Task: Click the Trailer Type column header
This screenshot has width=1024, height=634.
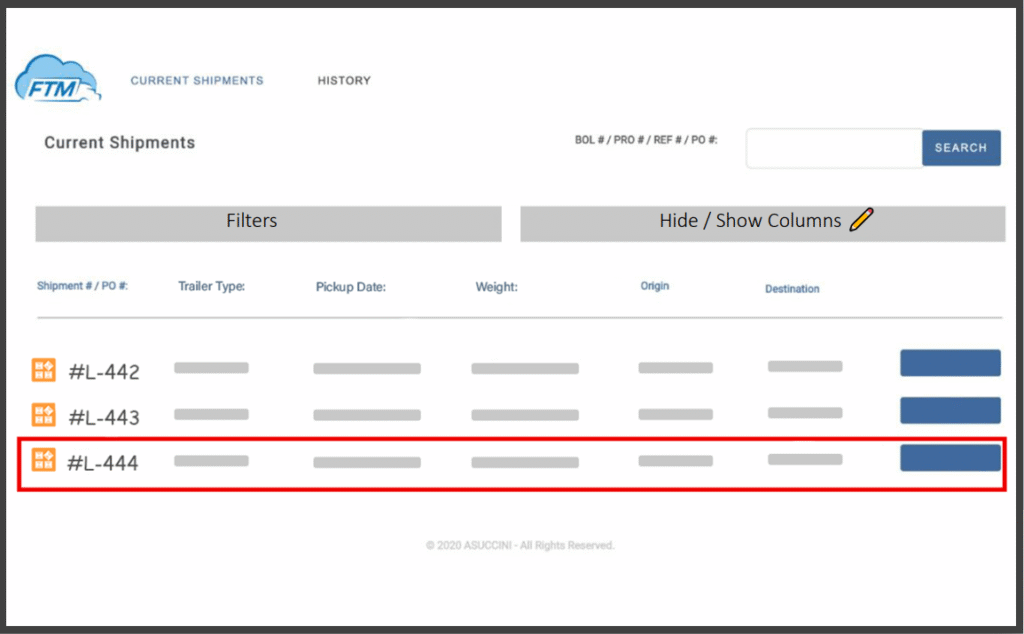Action: (212, 287)
